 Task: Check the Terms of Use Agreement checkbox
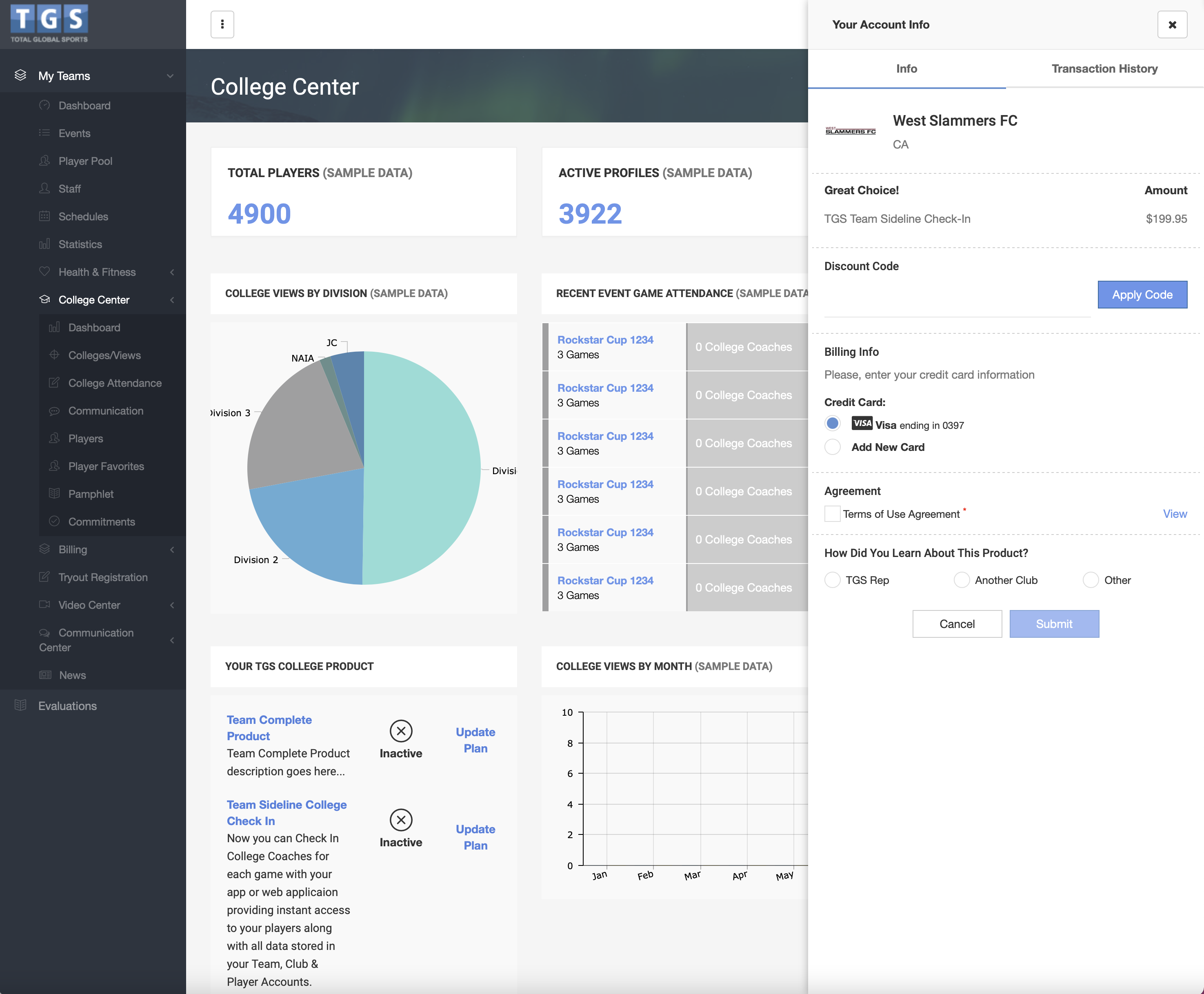tap(832, 514)
